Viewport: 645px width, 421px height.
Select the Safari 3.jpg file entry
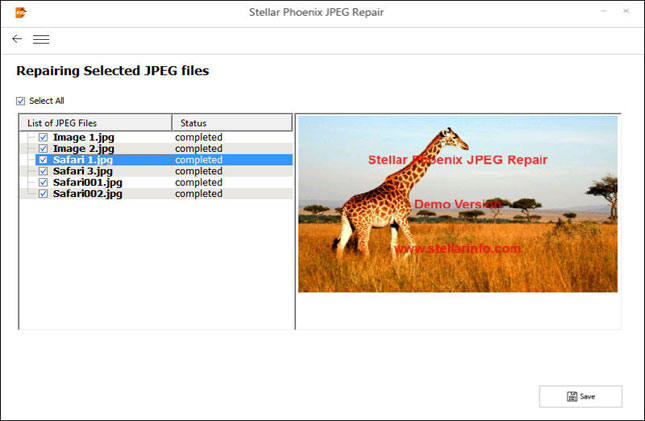coord(82,171)
